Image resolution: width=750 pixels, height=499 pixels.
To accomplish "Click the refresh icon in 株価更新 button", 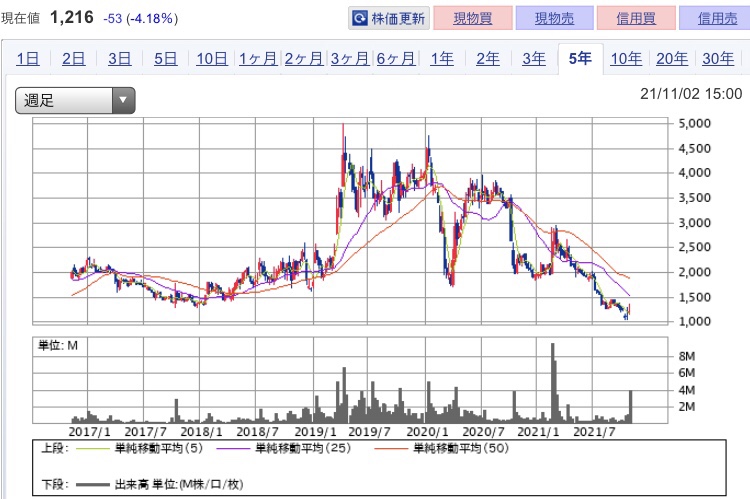I will tap(359, 19).
